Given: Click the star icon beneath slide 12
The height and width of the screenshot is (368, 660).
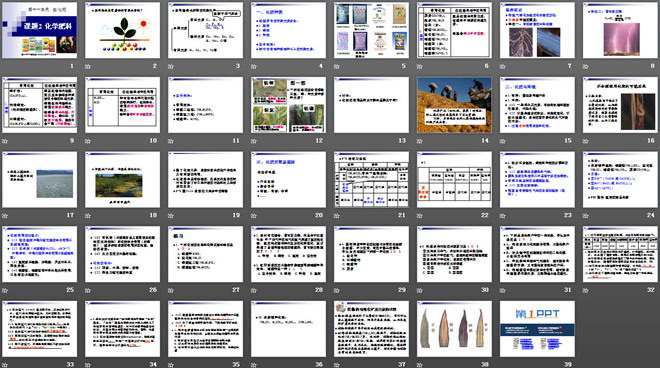Looking at the screenshot, I should pos(254,141).
